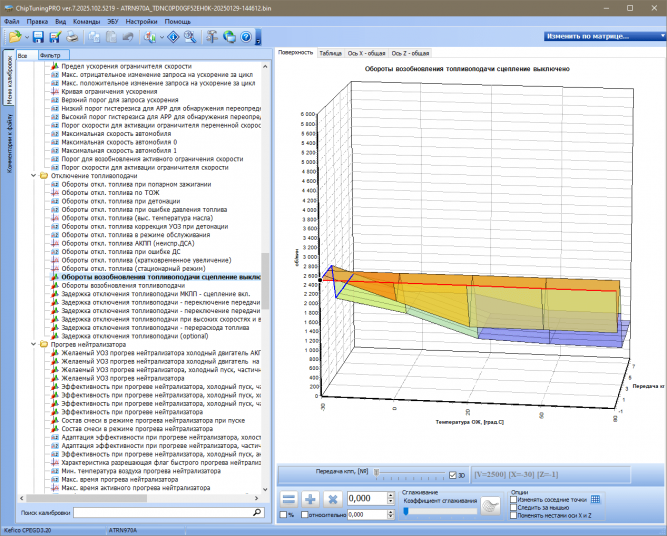The image size is (667, 536).
Task: Click the 'Поиск калибровки' search field
Action: pyautogui.click(x=162, y=513)
